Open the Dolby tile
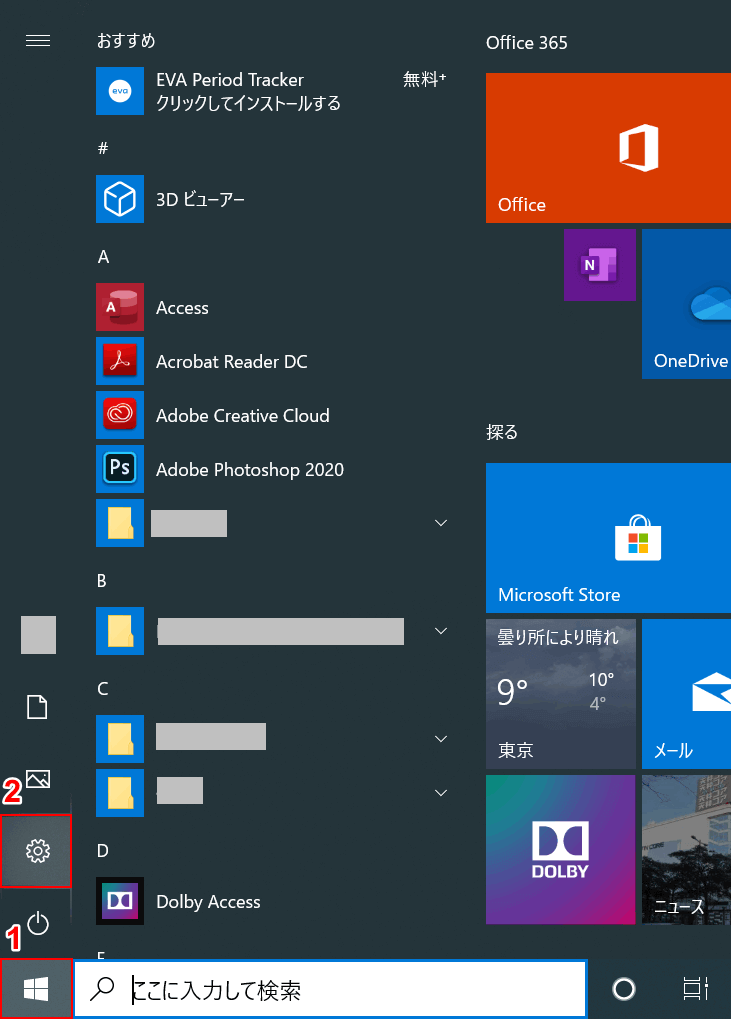Viewport: 731px width, 1019px height. point(560,849)
